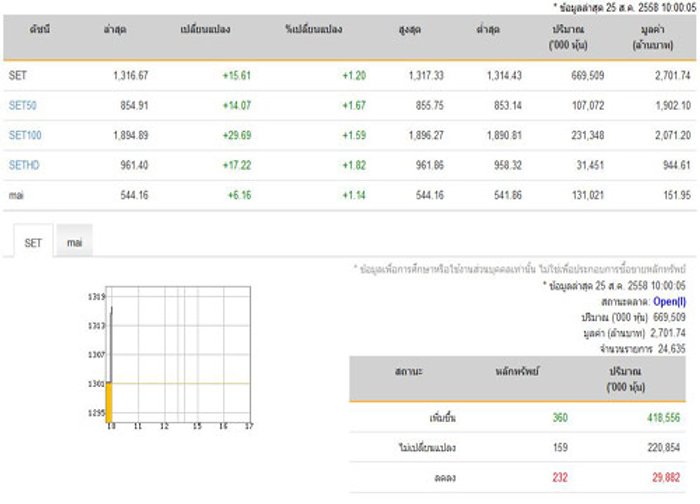Screen dimensions: 700x504
Task: Click SET100 last value 1,894.89
Action: (x=130, y=135)
